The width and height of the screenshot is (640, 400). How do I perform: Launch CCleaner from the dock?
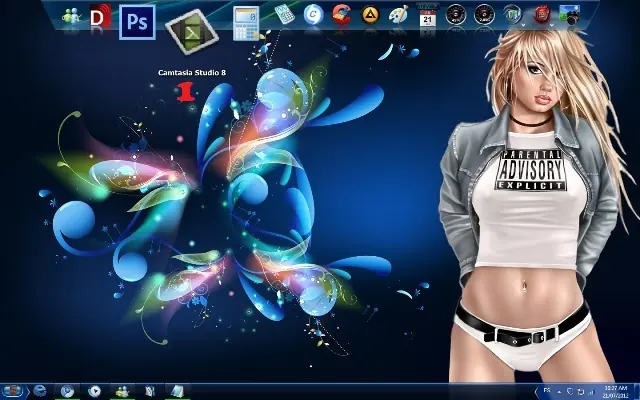pos(342,14)
